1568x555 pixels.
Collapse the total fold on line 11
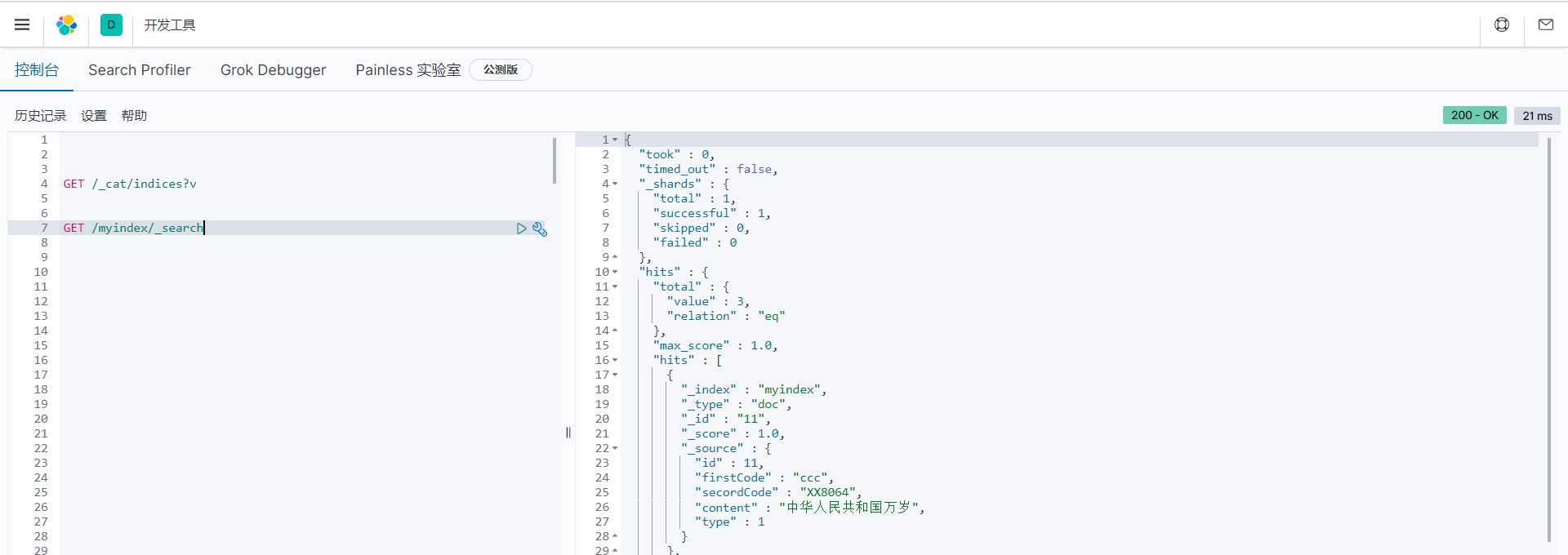[615, 286]
